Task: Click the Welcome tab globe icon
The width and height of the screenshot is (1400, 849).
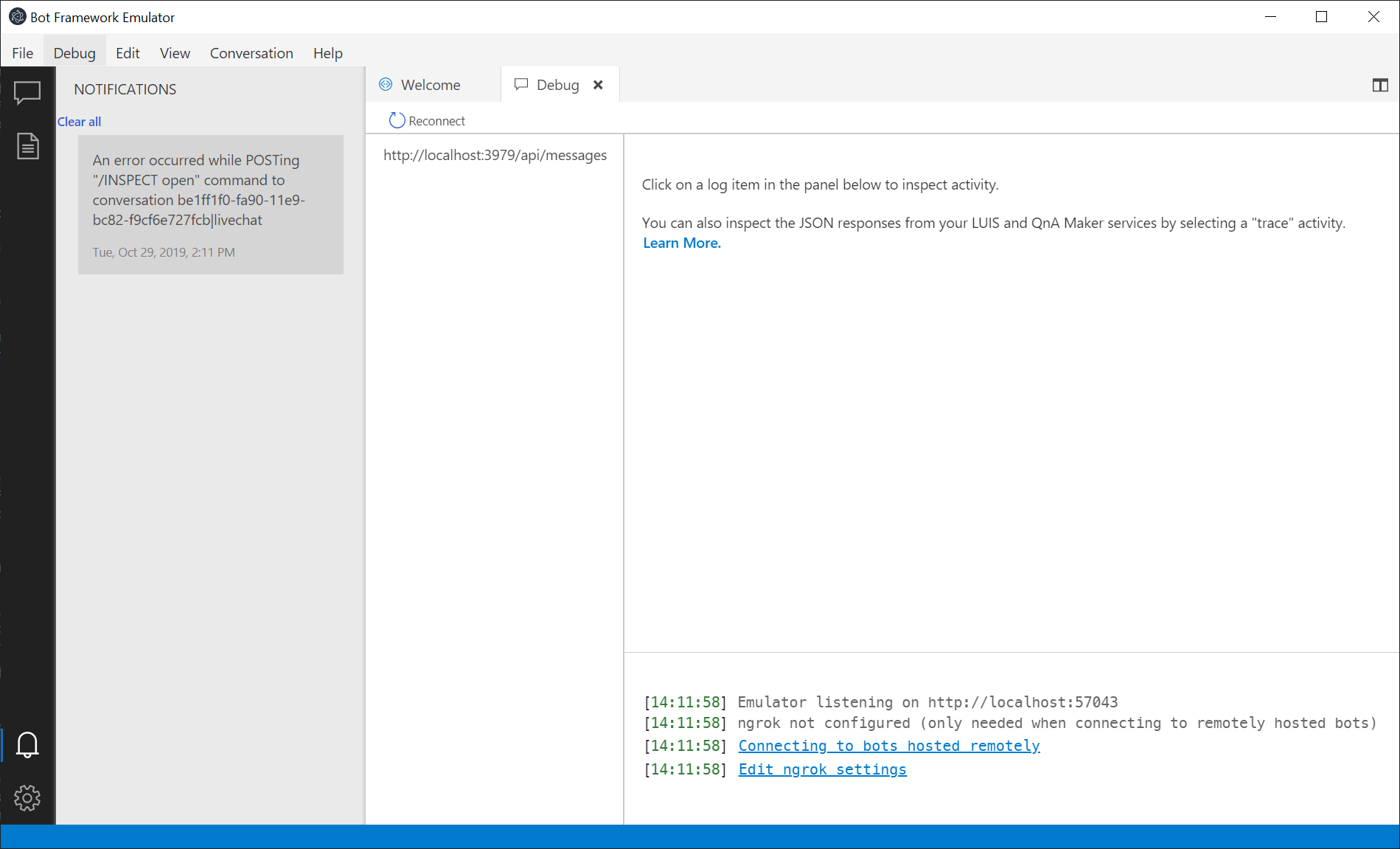Action: coord(386,85)
